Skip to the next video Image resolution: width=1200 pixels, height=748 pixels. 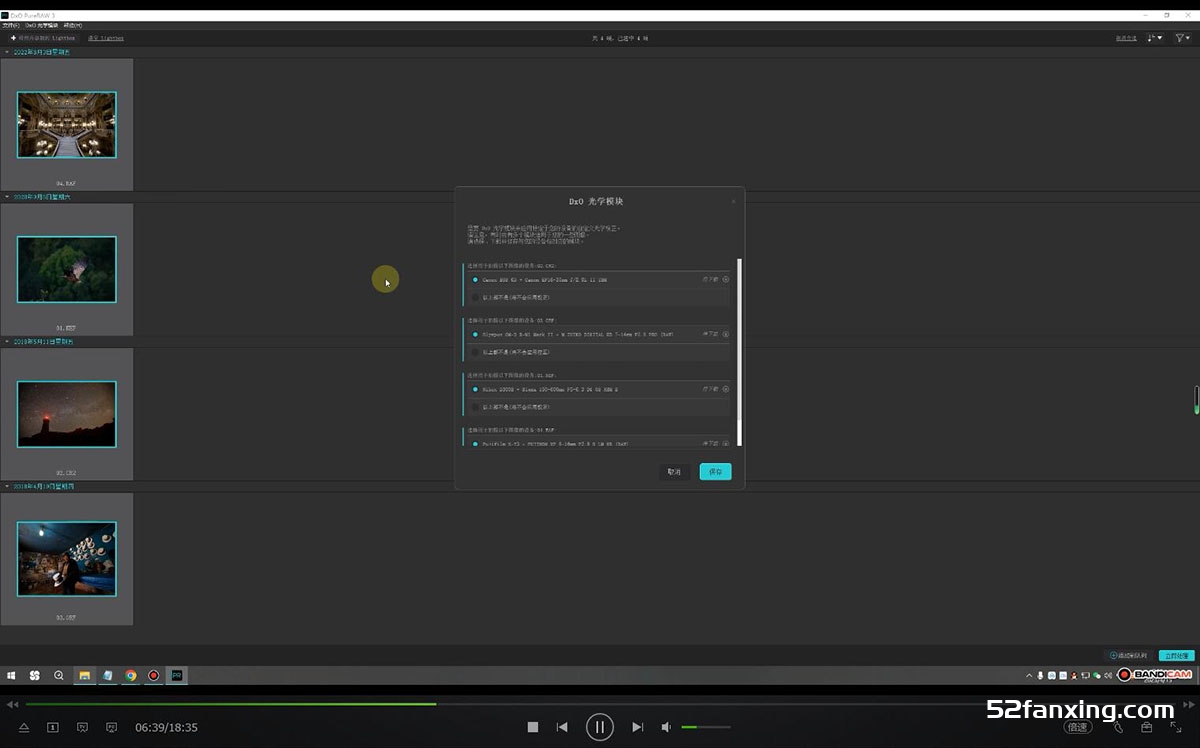pyautogui.click(x=637, y=727)
